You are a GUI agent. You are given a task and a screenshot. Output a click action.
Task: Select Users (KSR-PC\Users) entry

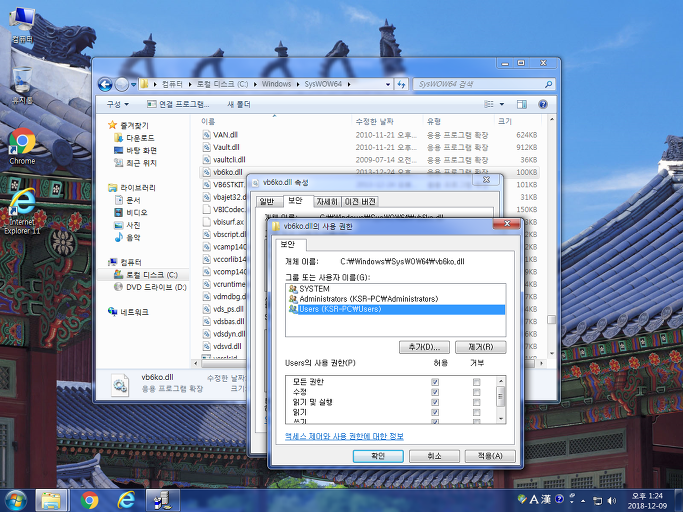[x=396, y=309]
